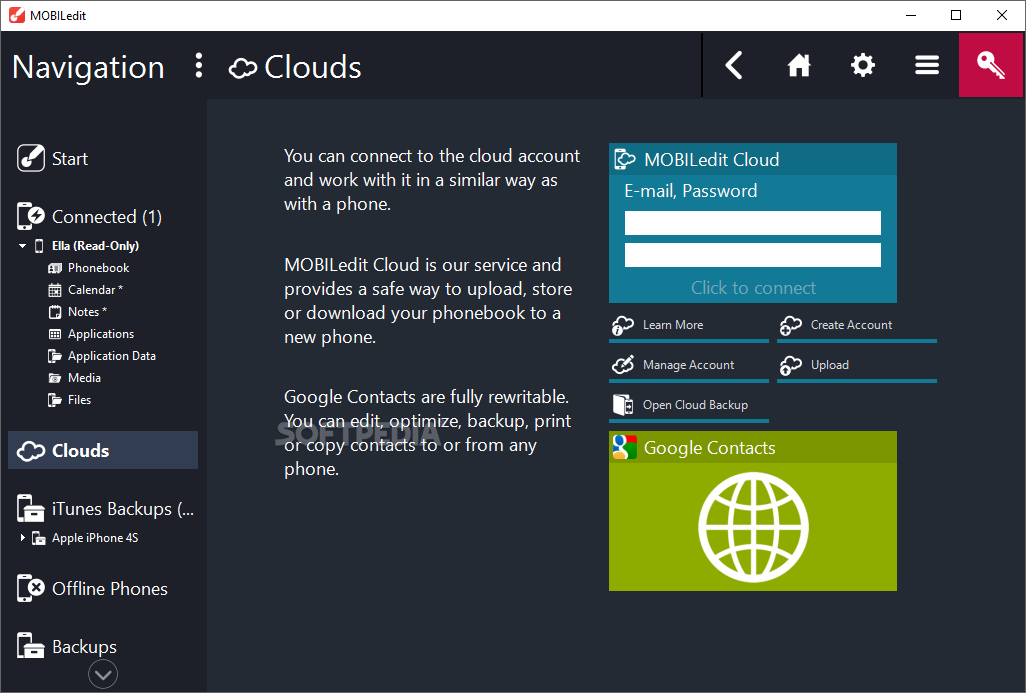Click the red key activation icon
Screen dimensions: 1026x693
tap(991, 65)
